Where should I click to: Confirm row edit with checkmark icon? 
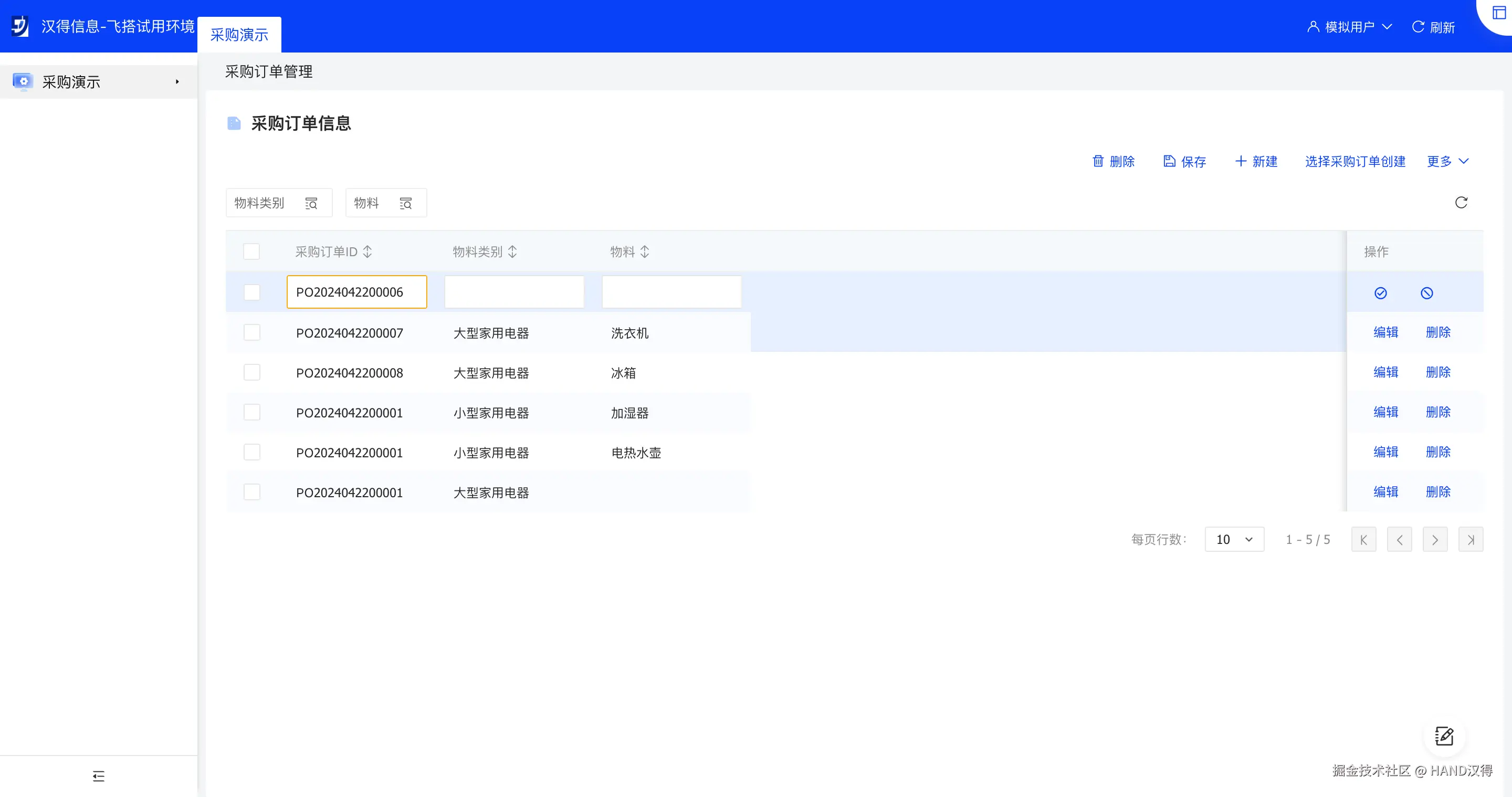[1381, 293]
